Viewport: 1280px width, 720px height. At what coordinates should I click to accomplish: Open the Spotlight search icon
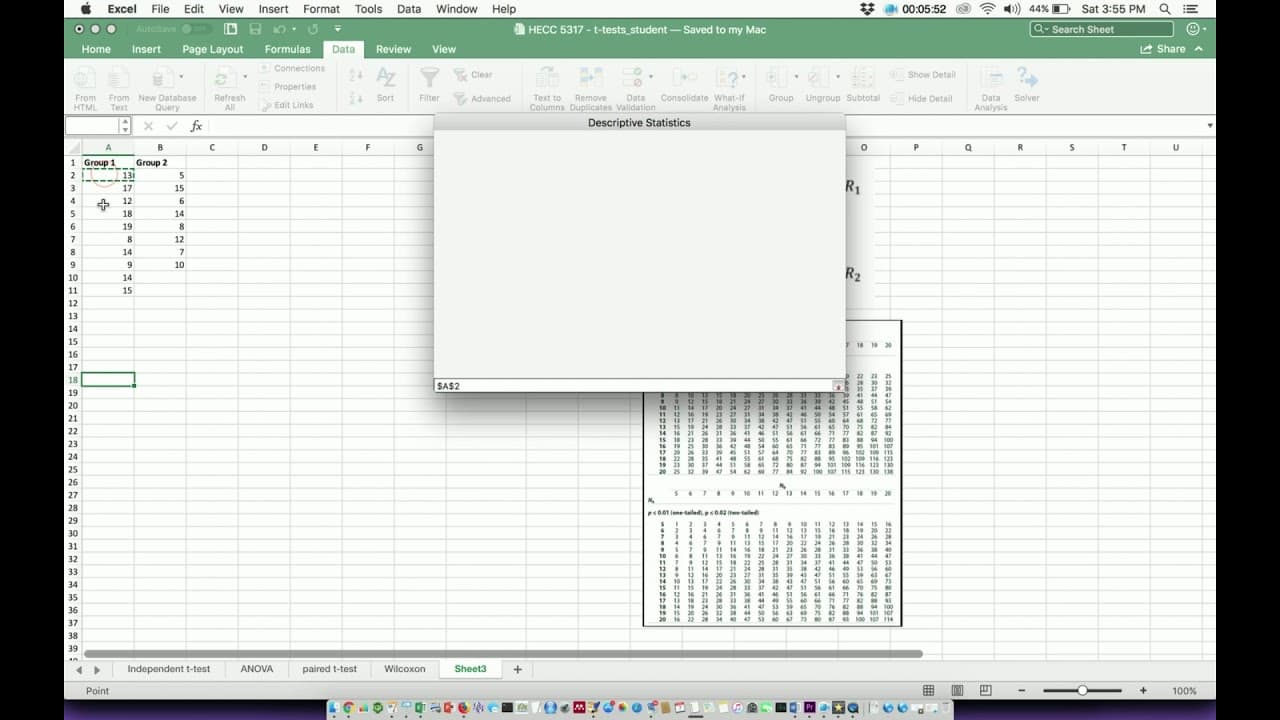click(1164, 9)
